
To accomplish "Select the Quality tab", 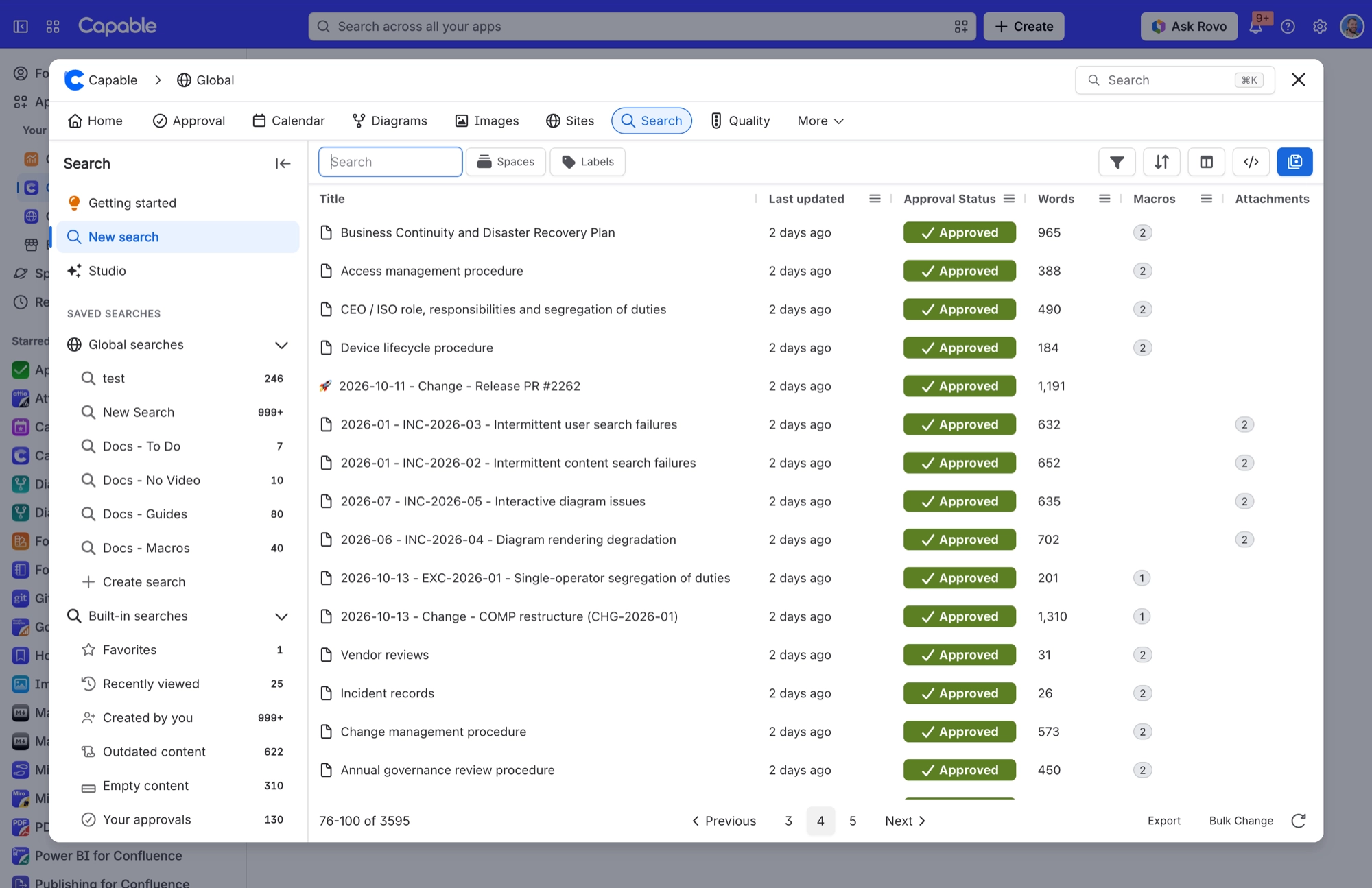I will (x=740, y=121).
